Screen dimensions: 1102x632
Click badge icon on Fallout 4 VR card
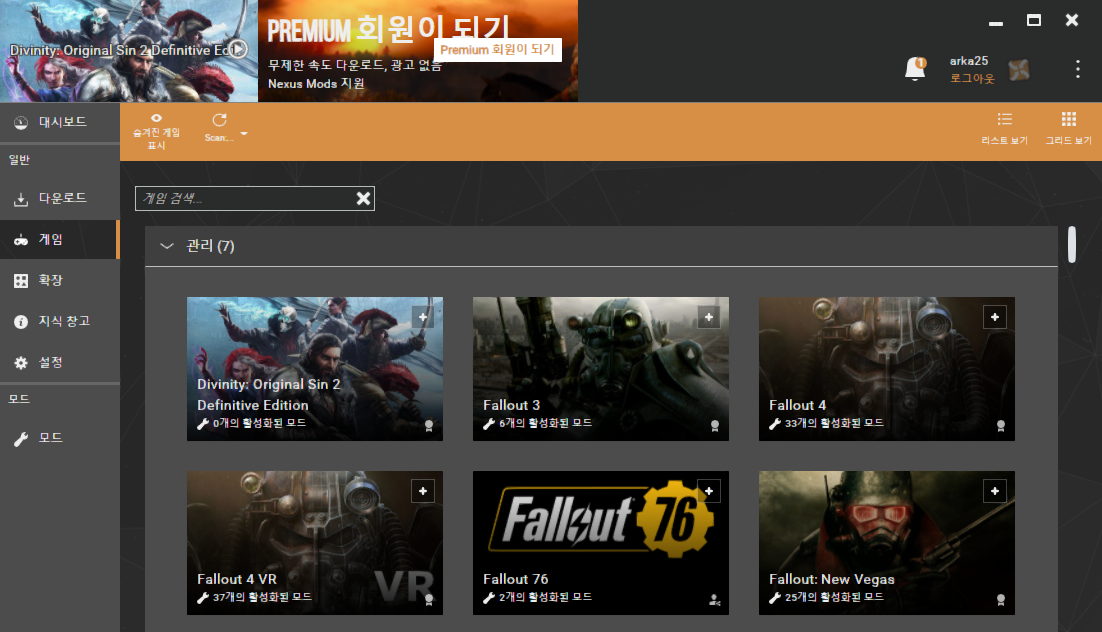(429, 600)
